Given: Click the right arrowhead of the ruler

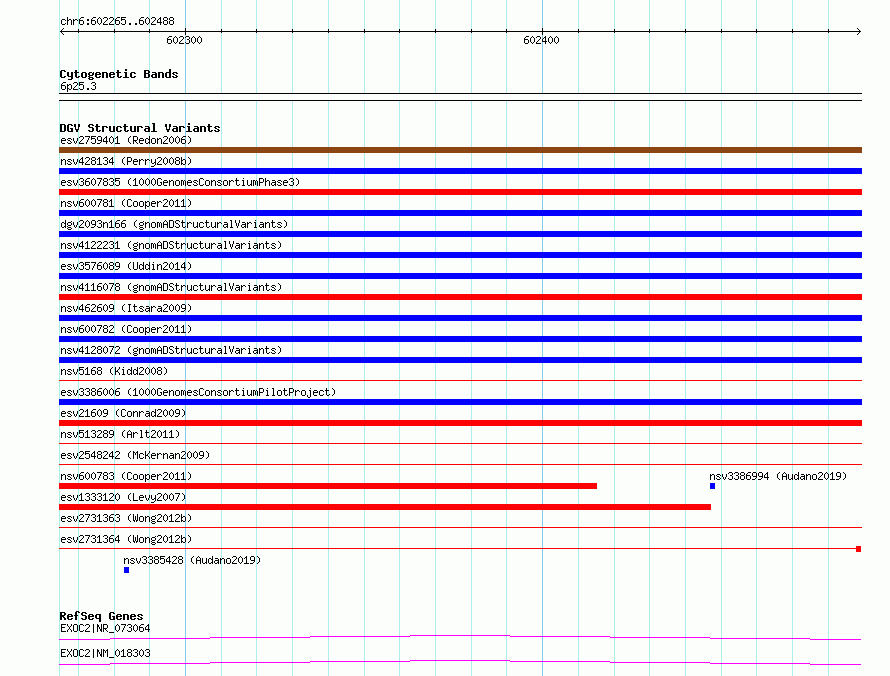Looking at the screenshot, I should (859, 31).
